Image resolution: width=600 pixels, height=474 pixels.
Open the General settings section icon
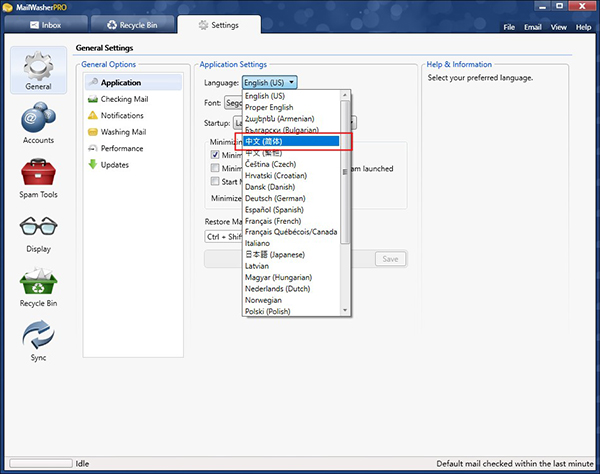[x=38, y=67]
